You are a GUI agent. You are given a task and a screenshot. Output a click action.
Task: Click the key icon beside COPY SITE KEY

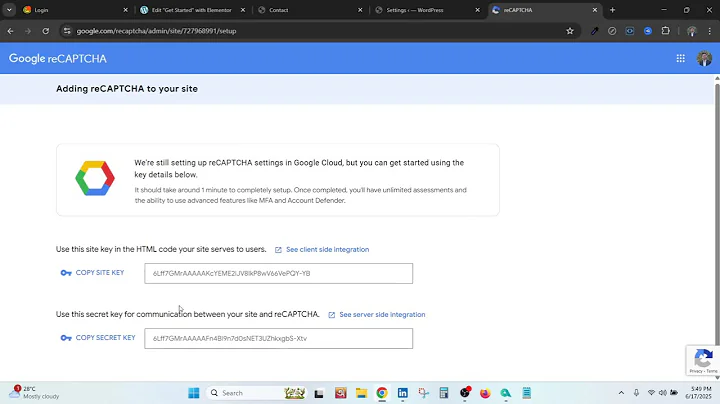(66, 273)
